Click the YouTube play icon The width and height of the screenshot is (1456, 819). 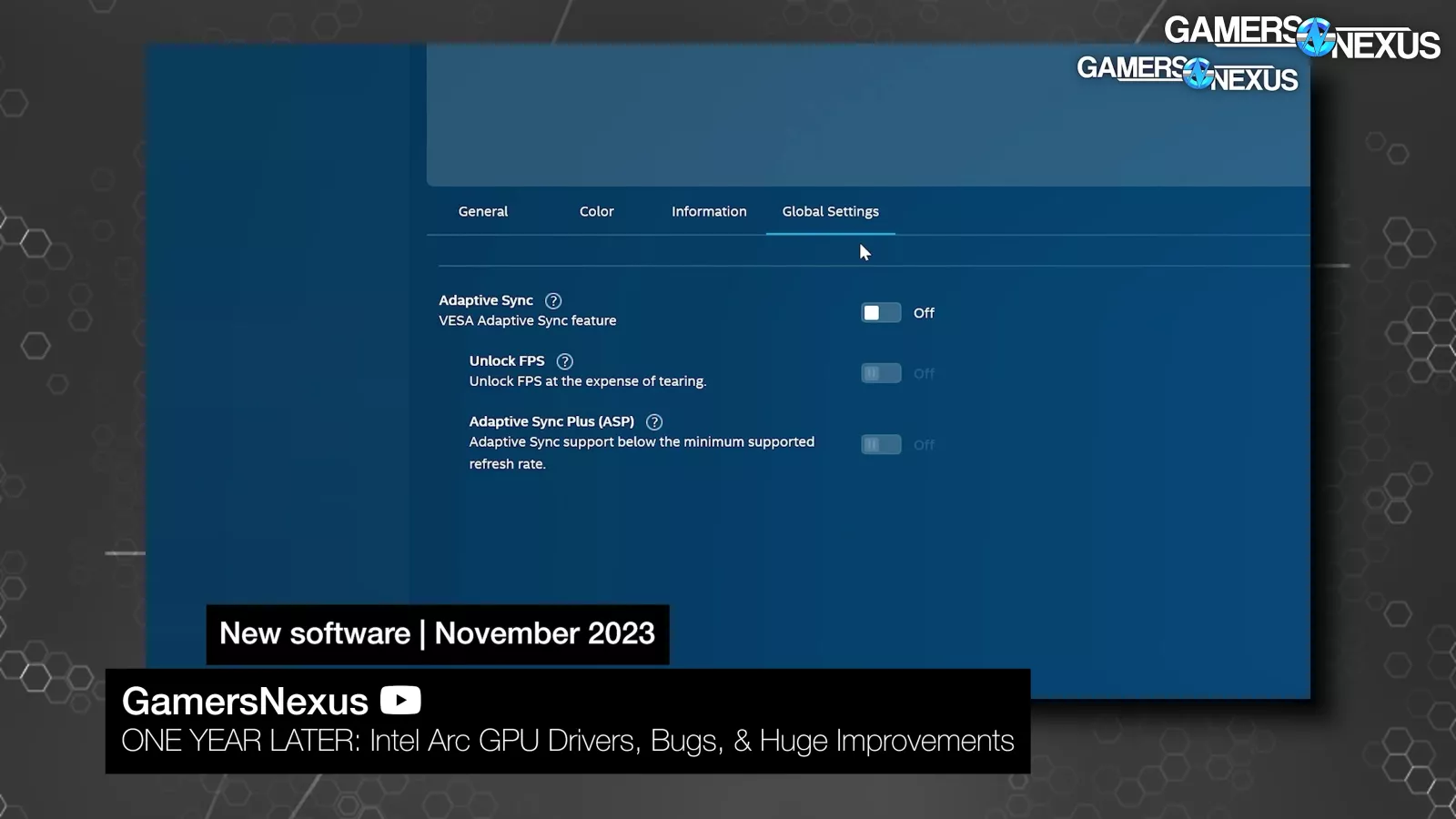[x=400, y=701]
